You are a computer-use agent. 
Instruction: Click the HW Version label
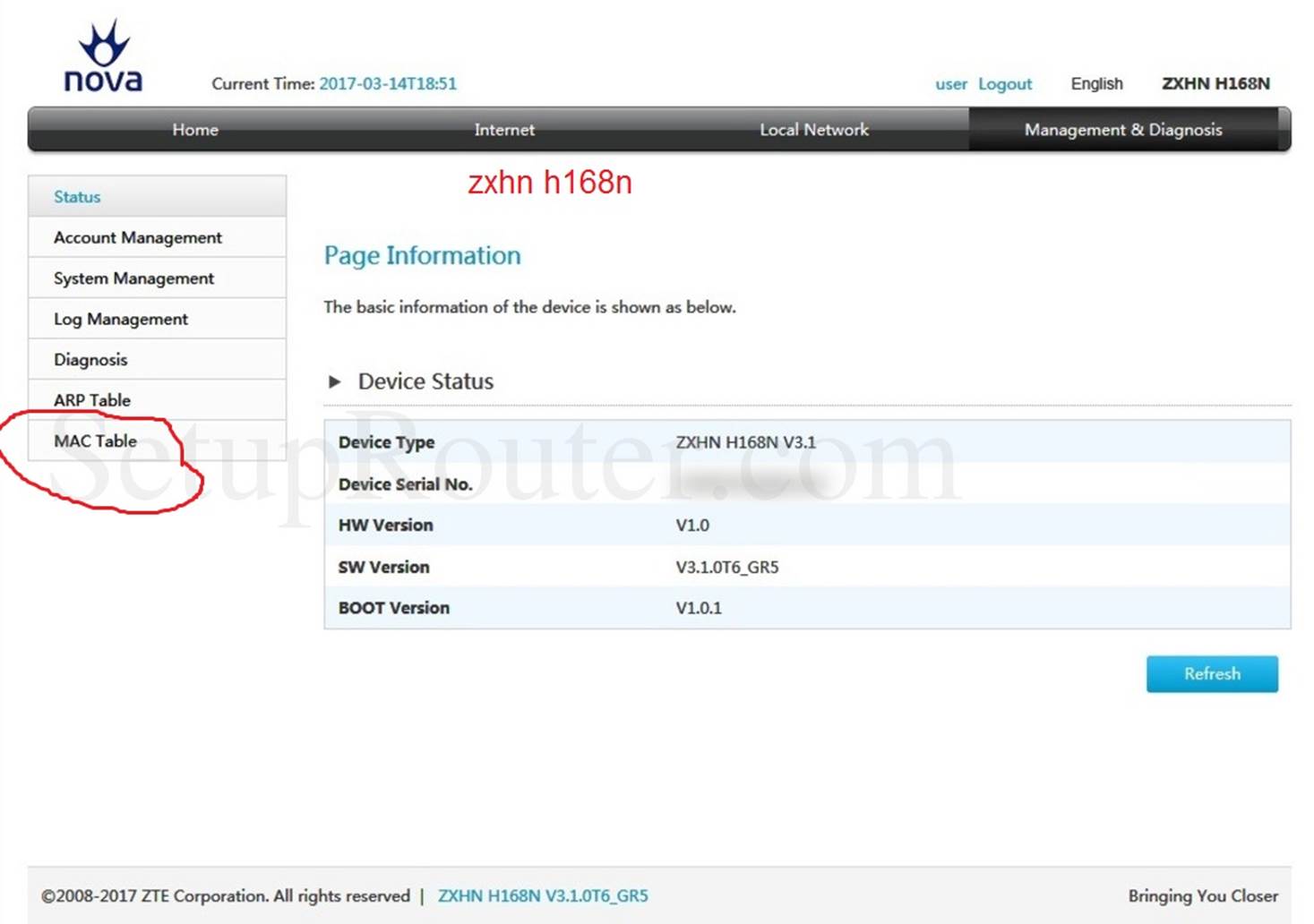pos(385,526)
